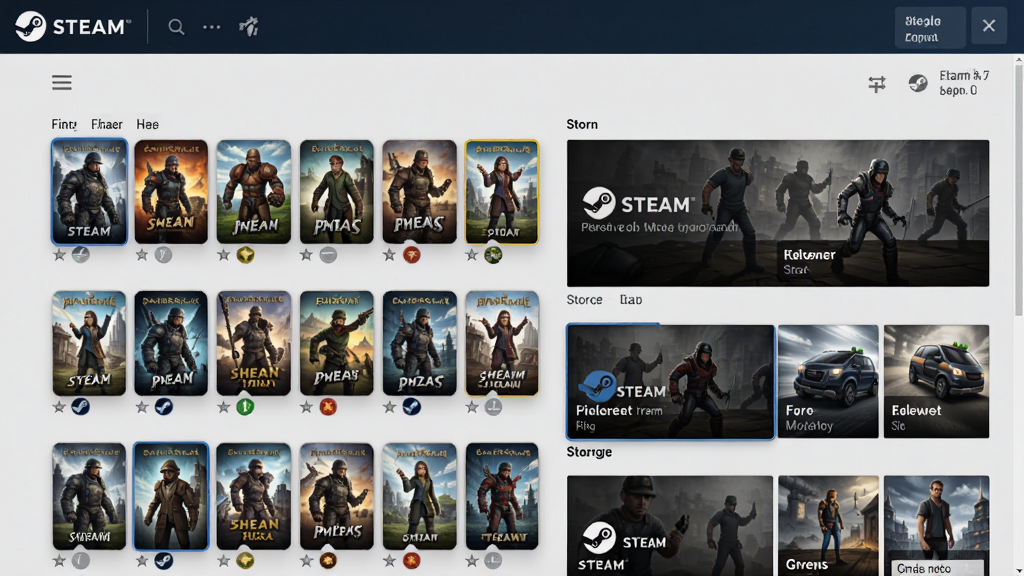Open the large Steam banner under Storn
Screen dimensions: 1024x576
tap(778, 213)
